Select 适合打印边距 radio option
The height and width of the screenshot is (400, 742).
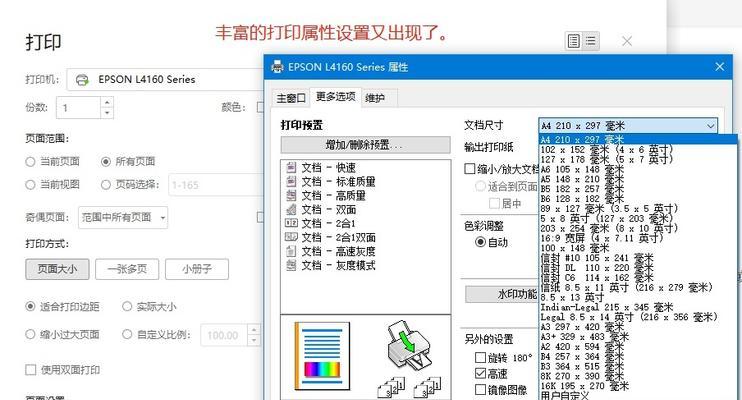[x=30, y=307]
